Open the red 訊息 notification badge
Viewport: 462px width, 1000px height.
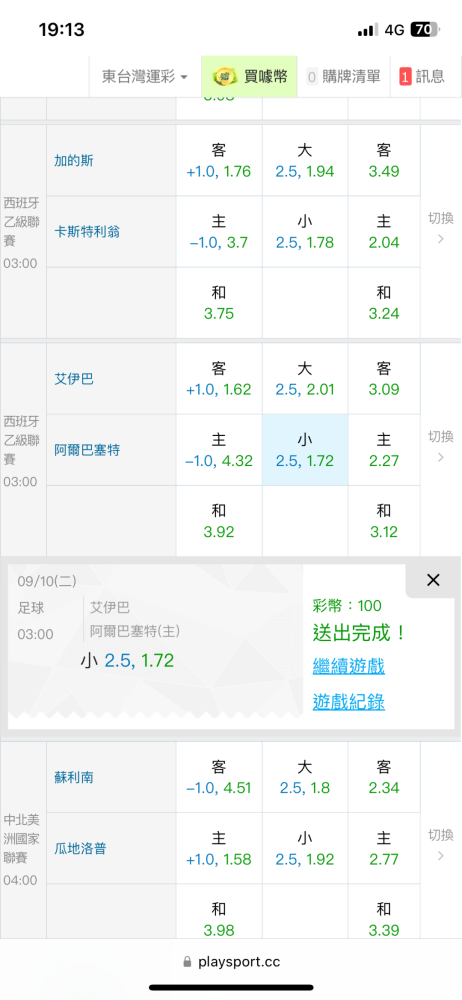tap(405, 77)
